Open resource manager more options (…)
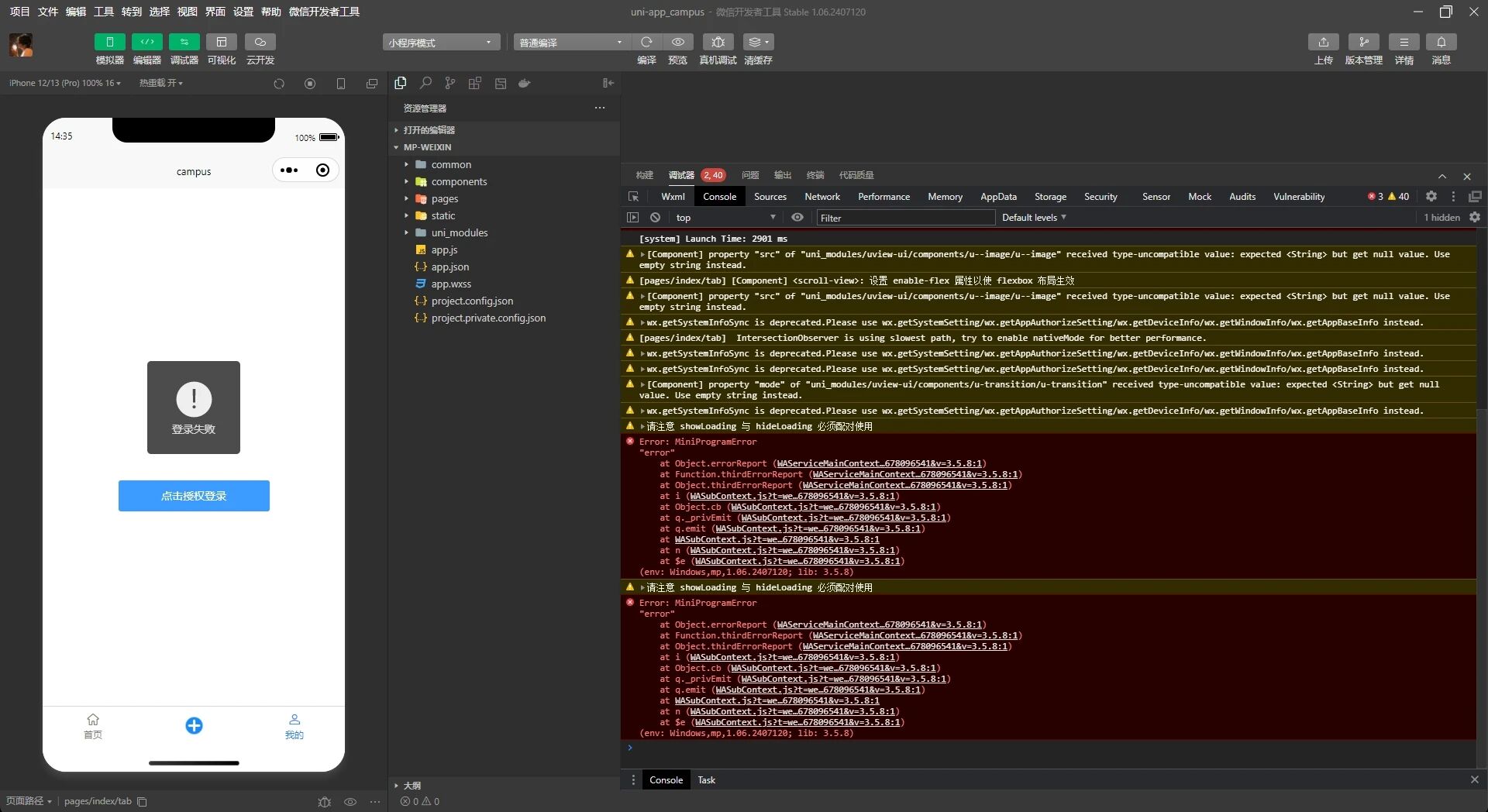The image size is (1488, 812). click(600, 108)
